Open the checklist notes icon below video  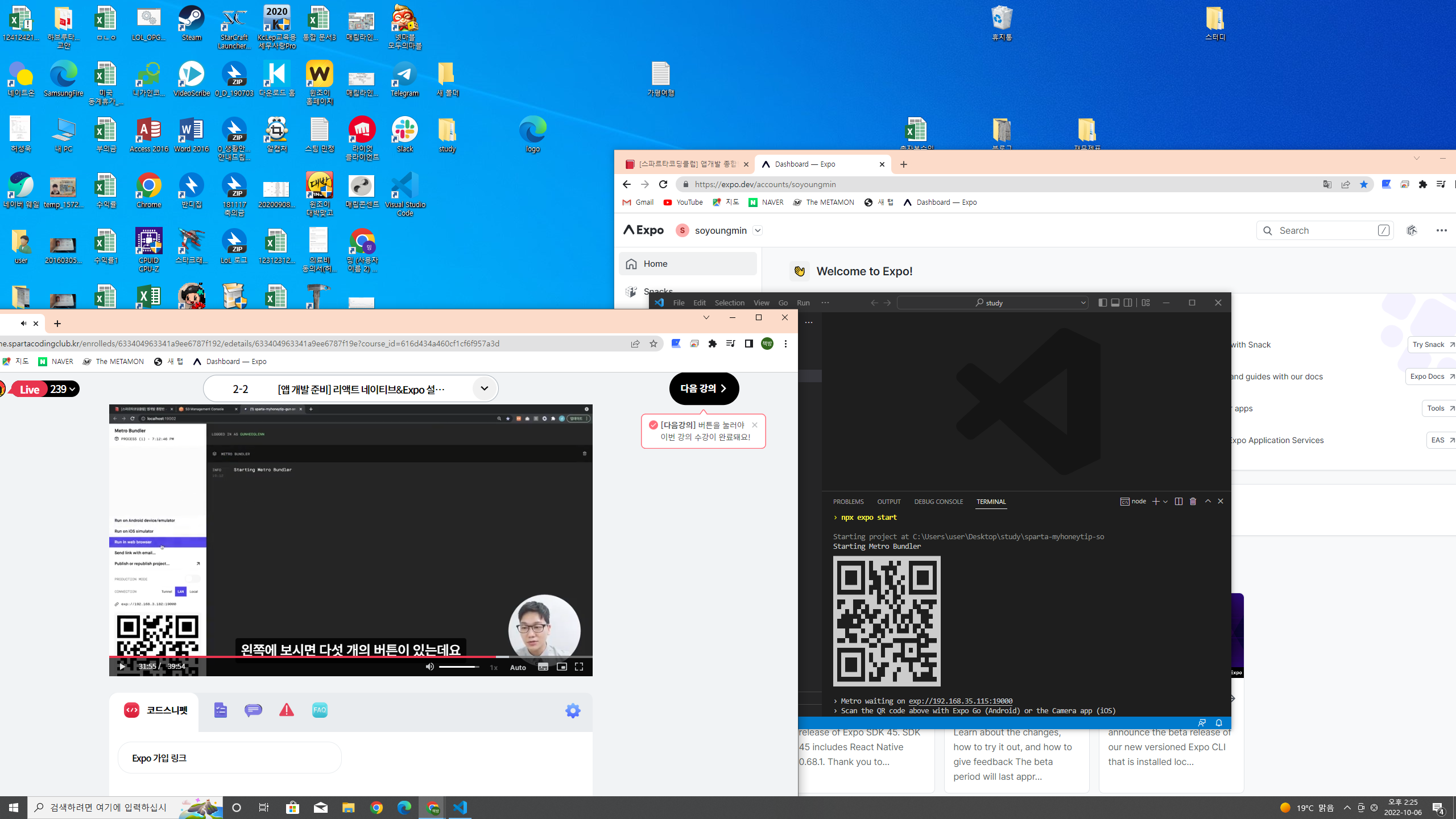click(221, 710)
